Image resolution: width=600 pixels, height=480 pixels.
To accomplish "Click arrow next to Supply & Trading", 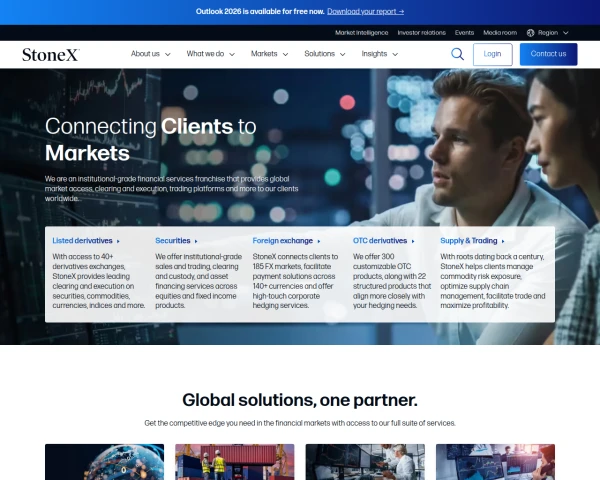I will click(503, 241).
